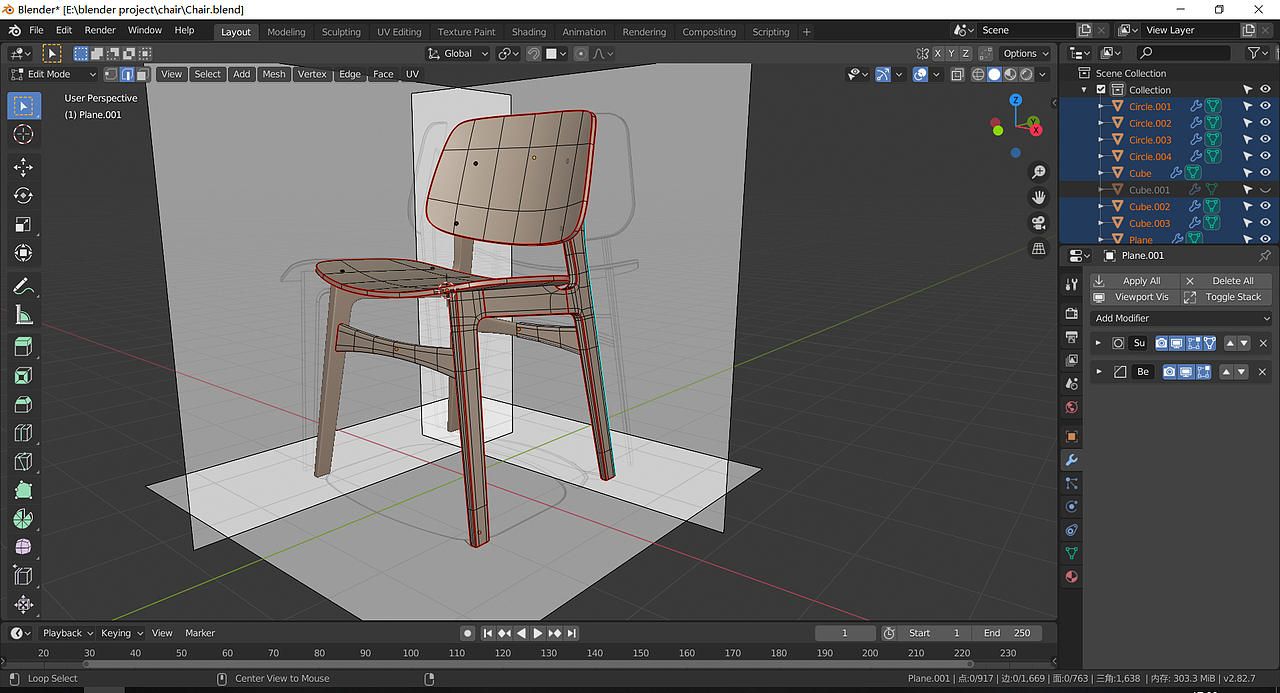Switch to face select mode

142,74
